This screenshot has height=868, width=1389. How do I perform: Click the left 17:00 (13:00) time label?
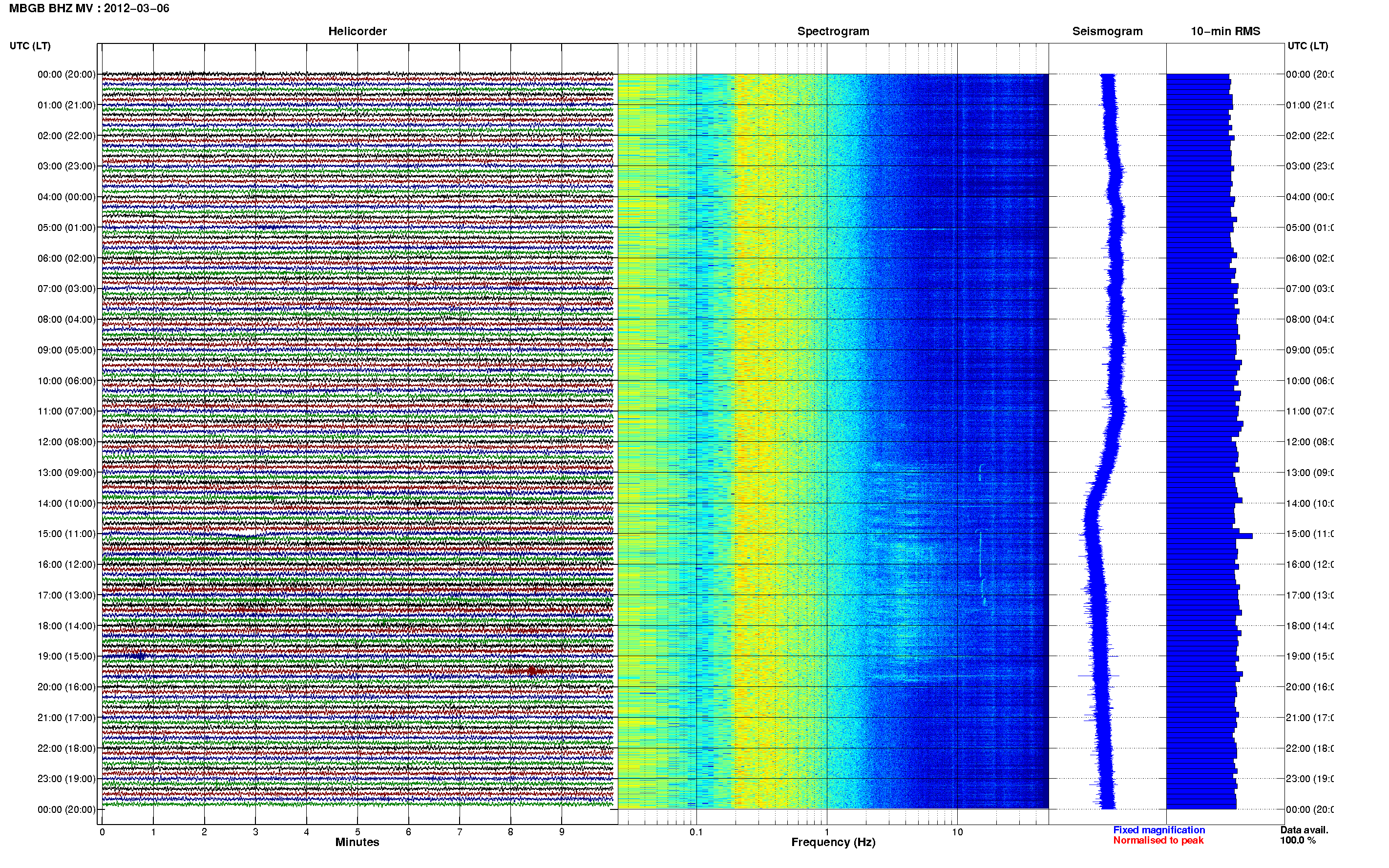point(66,595)
